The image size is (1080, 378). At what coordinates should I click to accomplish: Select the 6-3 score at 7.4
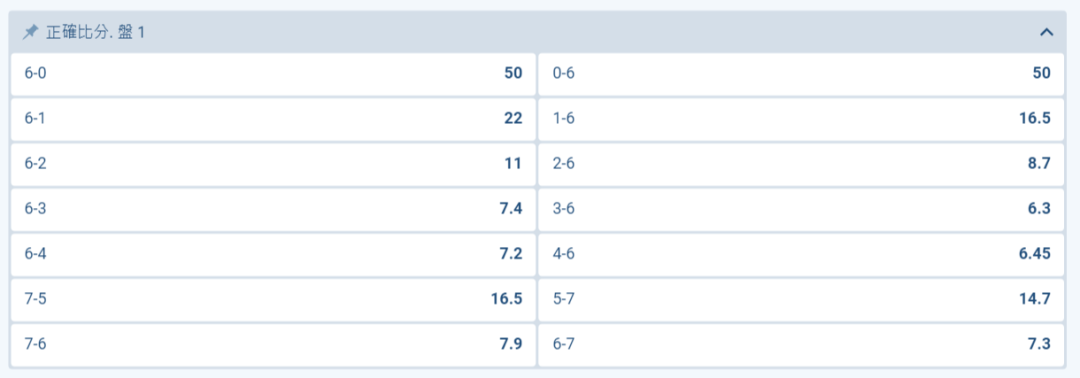pyautogui.click(x=273, y=209)
